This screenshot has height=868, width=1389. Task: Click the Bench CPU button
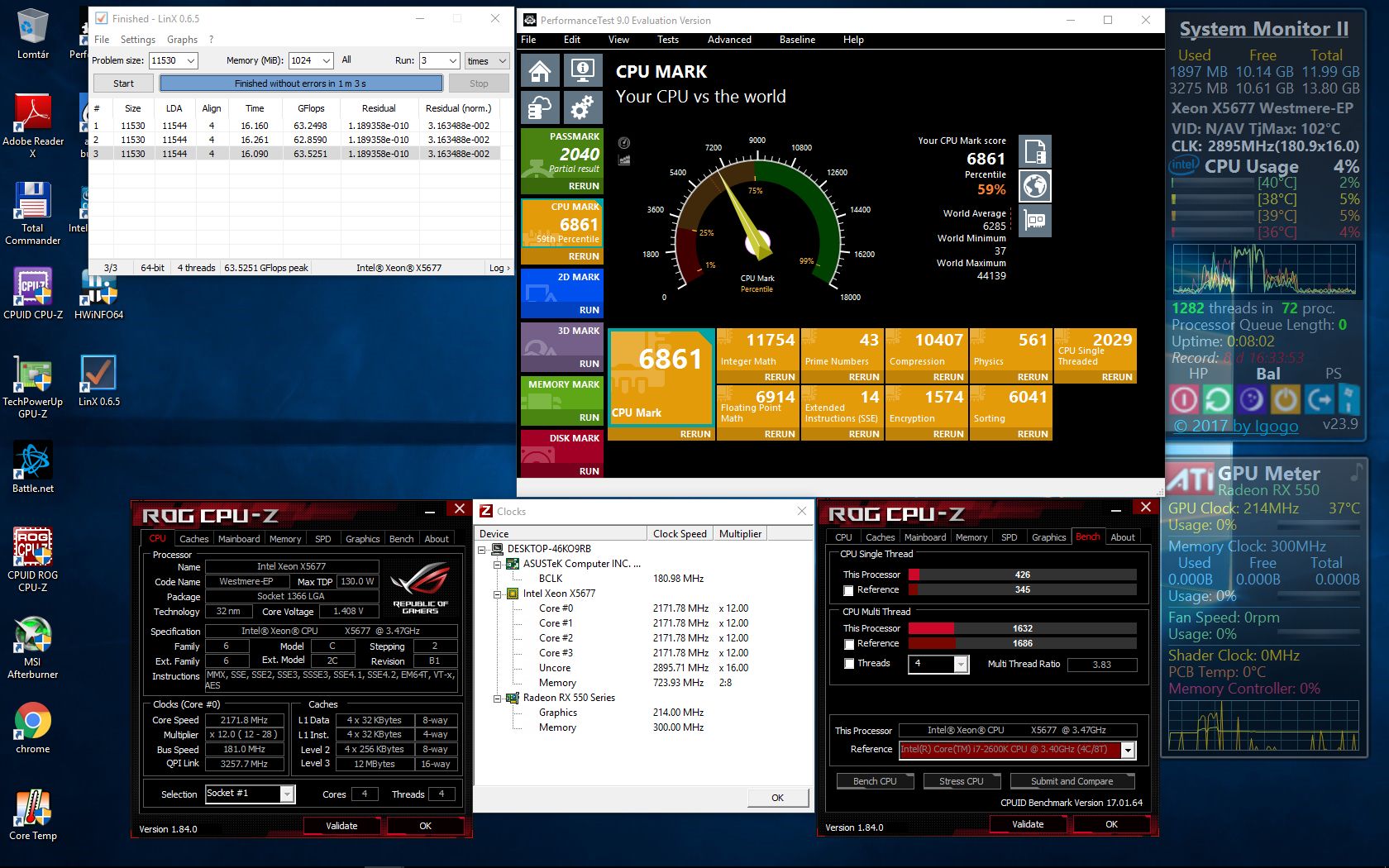875,781
